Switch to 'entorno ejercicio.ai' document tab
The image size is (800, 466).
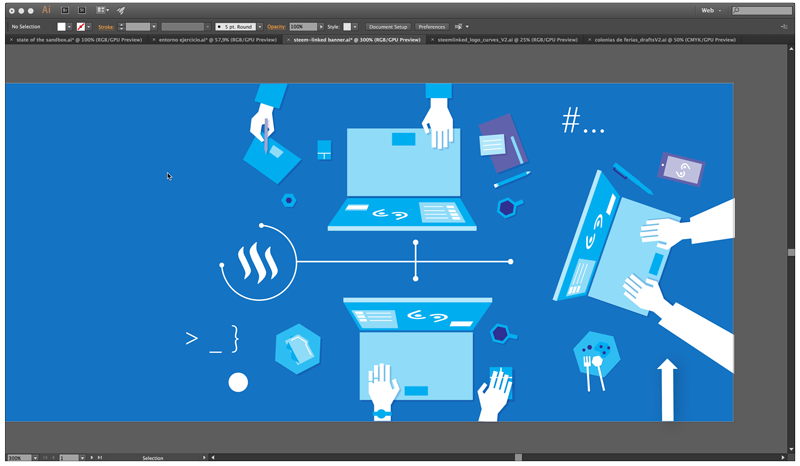[x=218, y=39]
